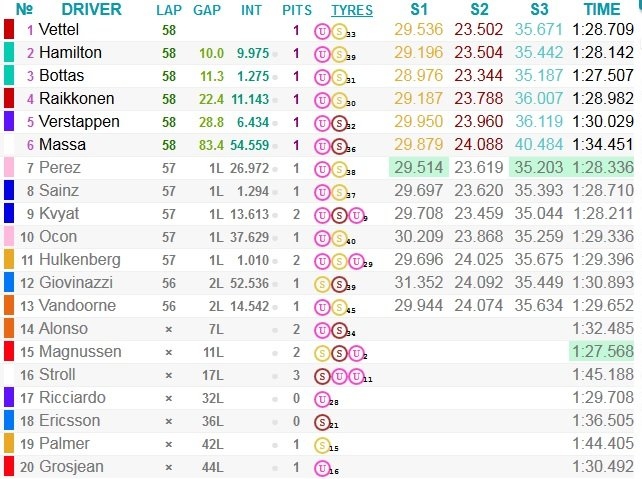
Task: Click Ericsson's supersoft tyre icon
Action: click(x=322, y=422)
